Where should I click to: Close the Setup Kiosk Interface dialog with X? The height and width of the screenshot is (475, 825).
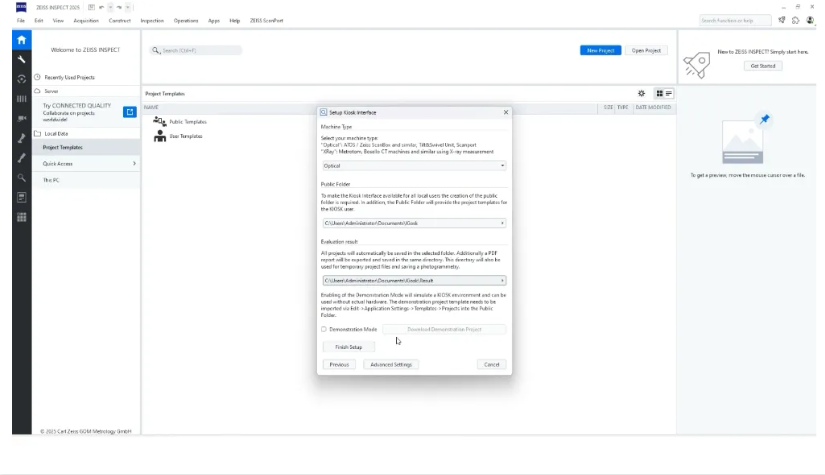(x=506, y=112)
